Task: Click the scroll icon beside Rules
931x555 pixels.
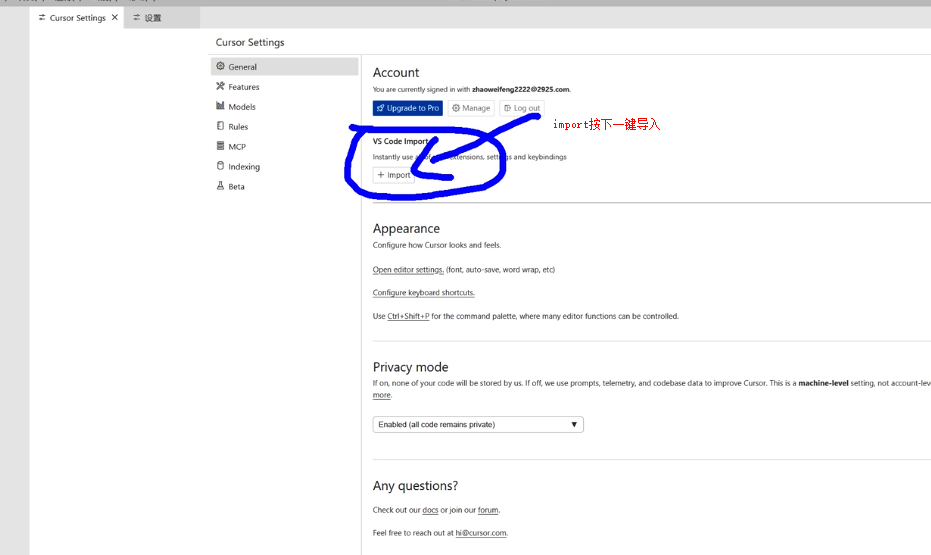Action: [x=220, y=126]
